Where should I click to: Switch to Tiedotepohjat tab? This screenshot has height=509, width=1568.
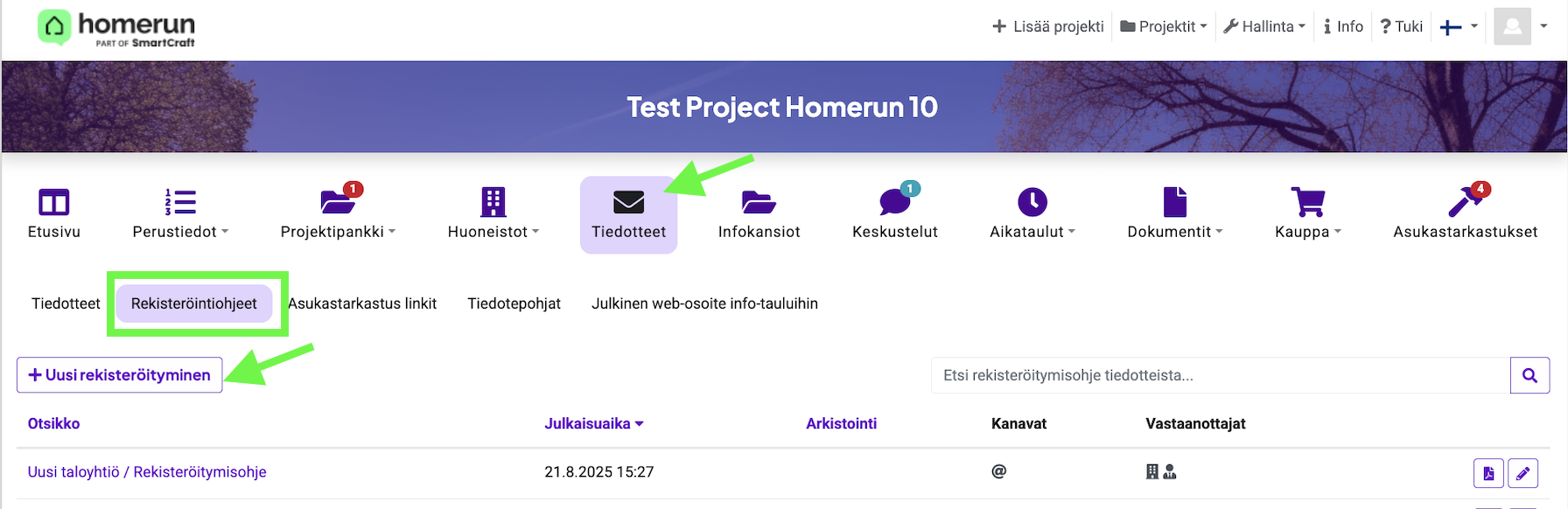[514, 303]
